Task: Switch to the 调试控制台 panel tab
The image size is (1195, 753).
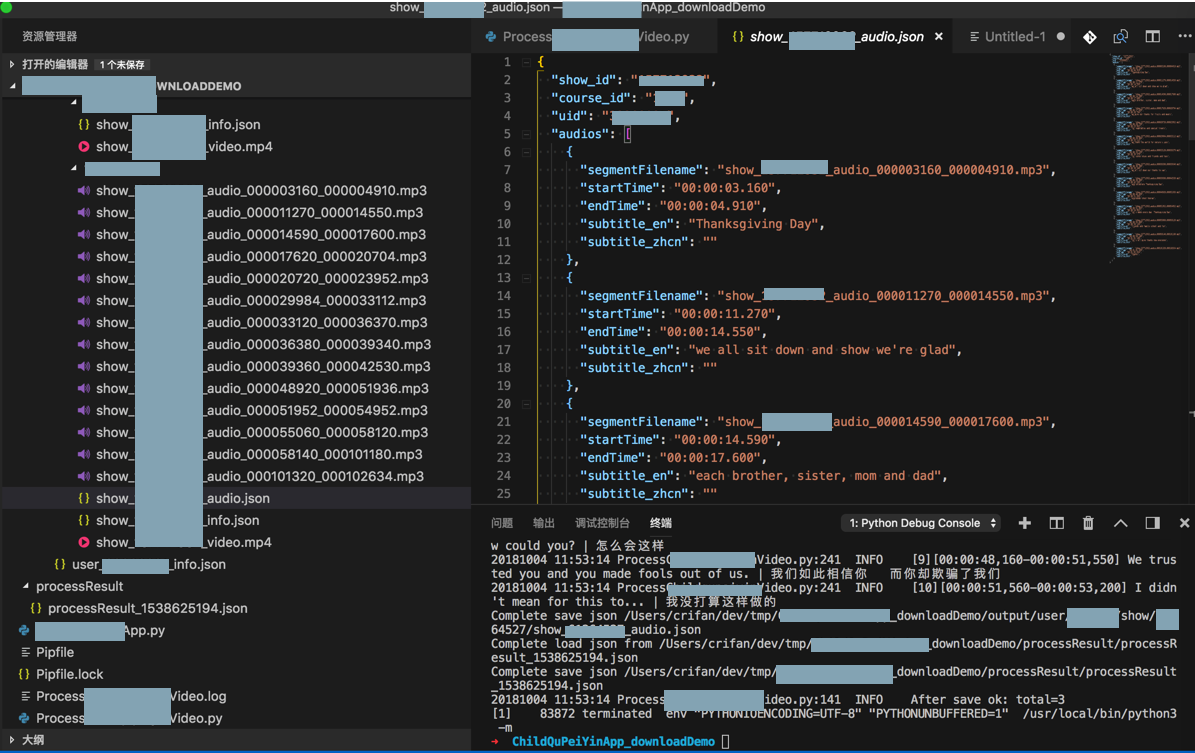Action: pyautogui.click(x=602, y=523)
